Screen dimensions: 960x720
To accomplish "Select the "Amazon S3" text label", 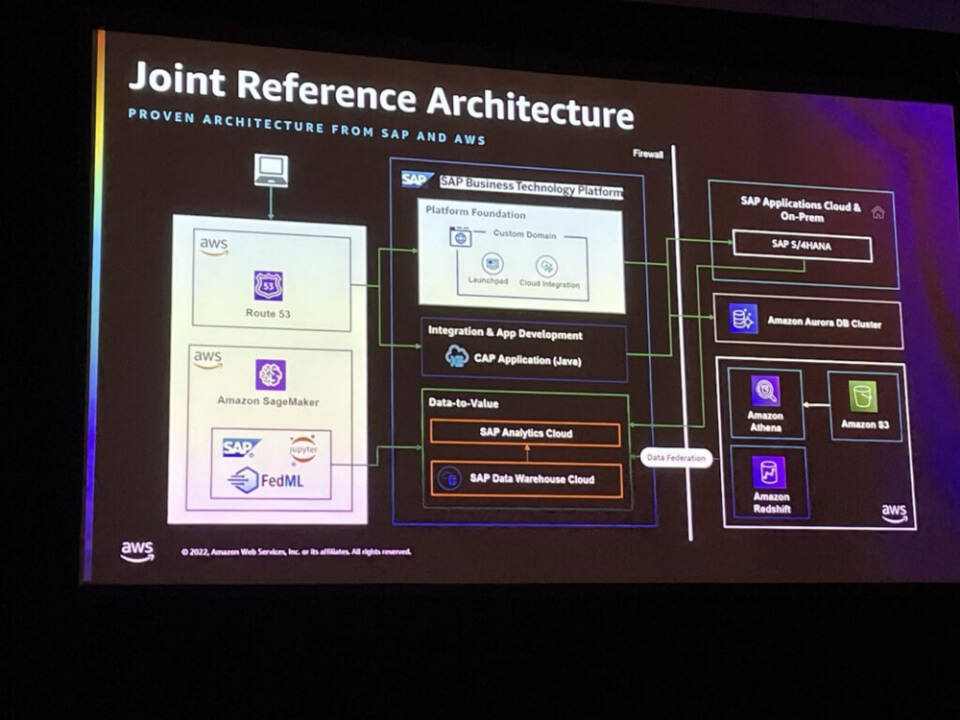I will [864, 424].
